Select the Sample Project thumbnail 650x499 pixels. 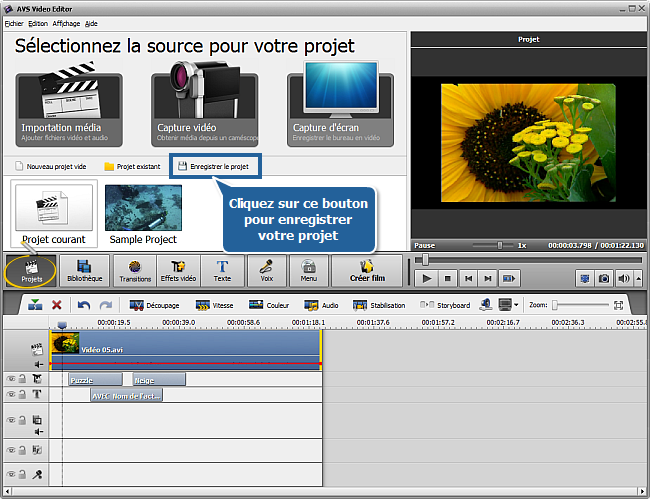(143, 215)
